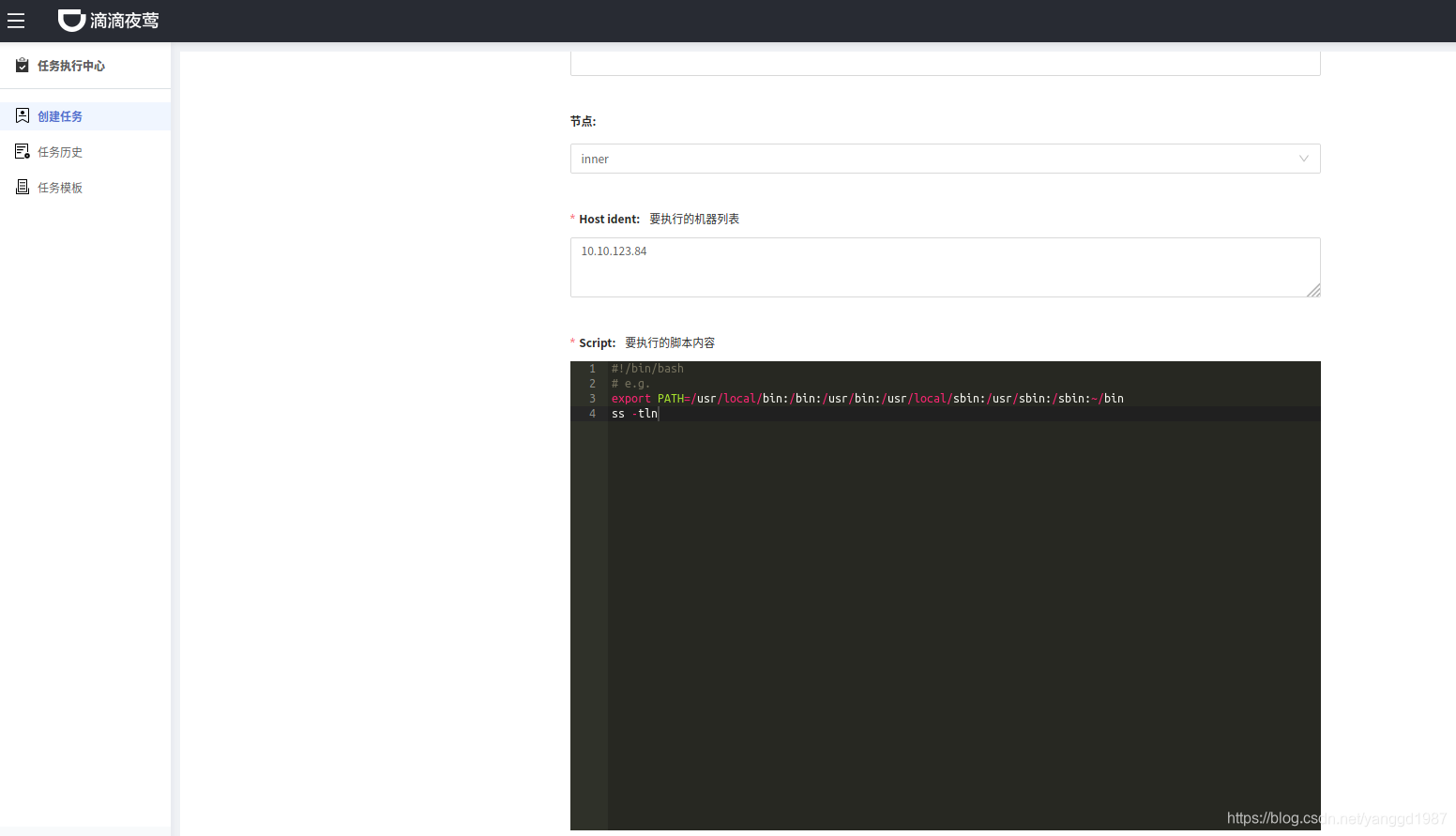This screenshot has width=1456, height=836.
Task: Click the 任务执行中心 clipboard icon
Action: point(23,65)
